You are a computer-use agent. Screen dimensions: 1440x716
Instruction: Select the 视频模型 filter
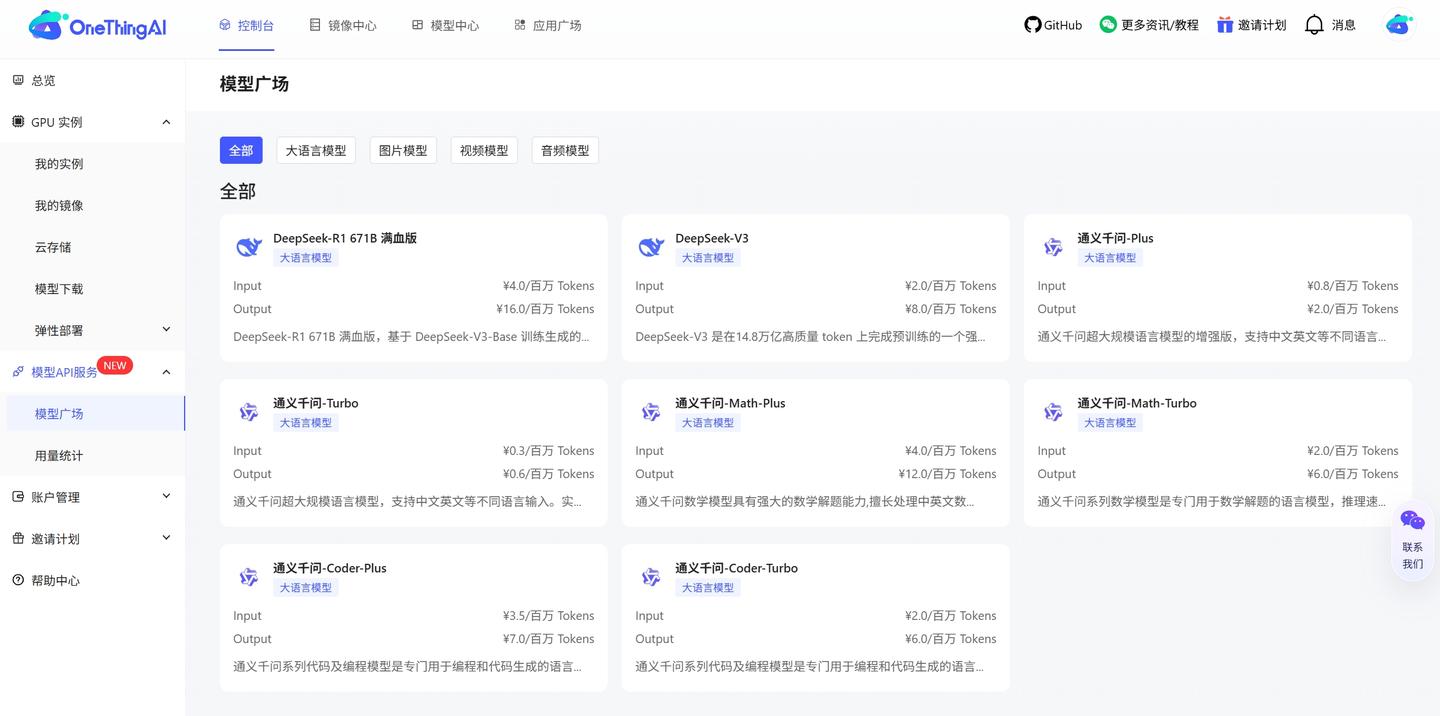(x=484, y=149)
